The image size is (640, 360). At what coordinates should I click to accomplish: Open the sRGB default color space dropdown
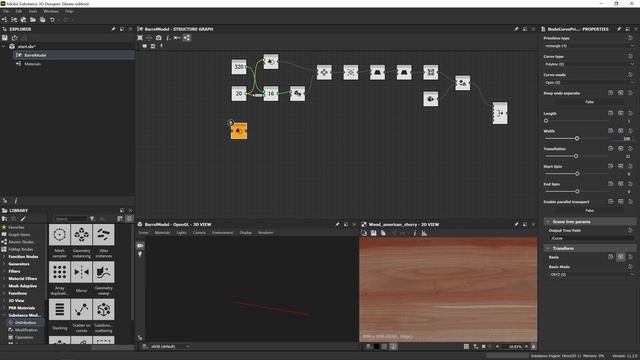point(170,347)
